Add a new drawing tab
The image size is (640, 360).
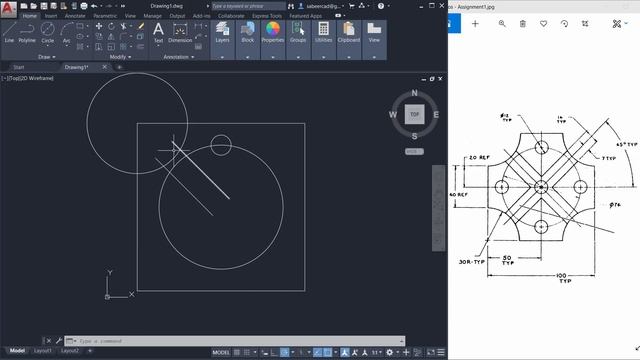pyautogui.click(x=119, y=67)
